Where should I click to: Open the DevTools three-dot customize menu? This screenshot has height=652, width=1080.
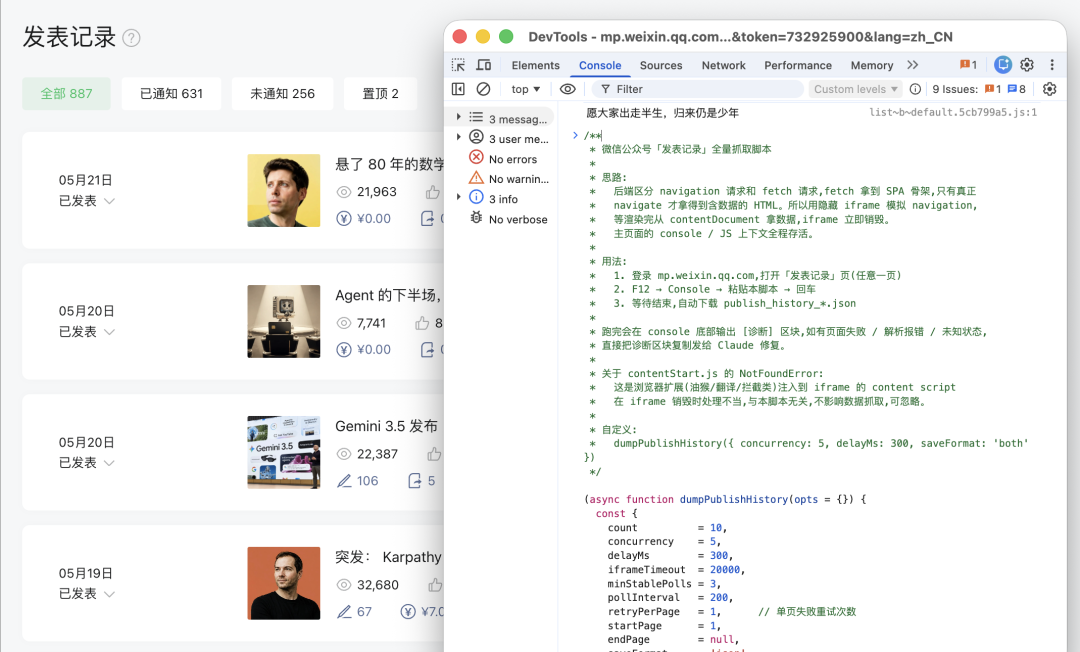(1052, 65)
